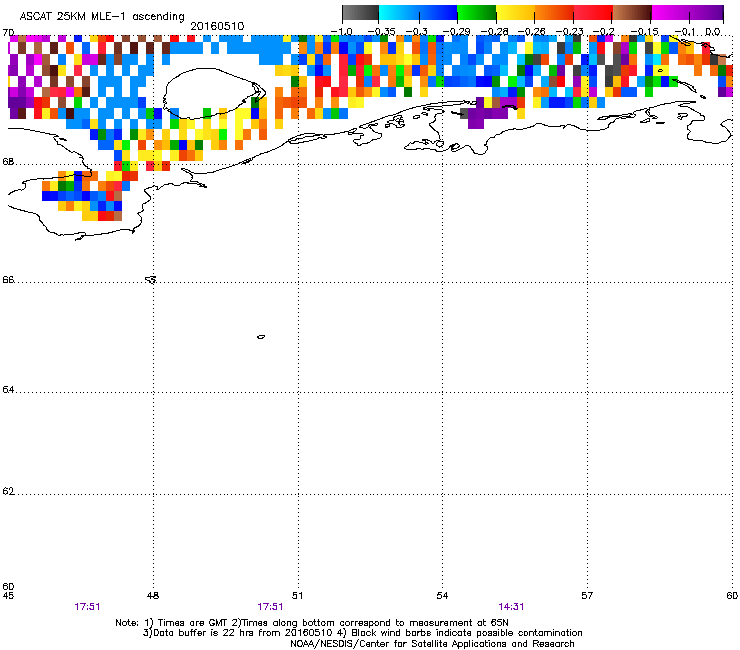The image size is (740, 650).
Task: Click the longitude '45' axis label
Action: pyautogui.click(x=8, y=596)
